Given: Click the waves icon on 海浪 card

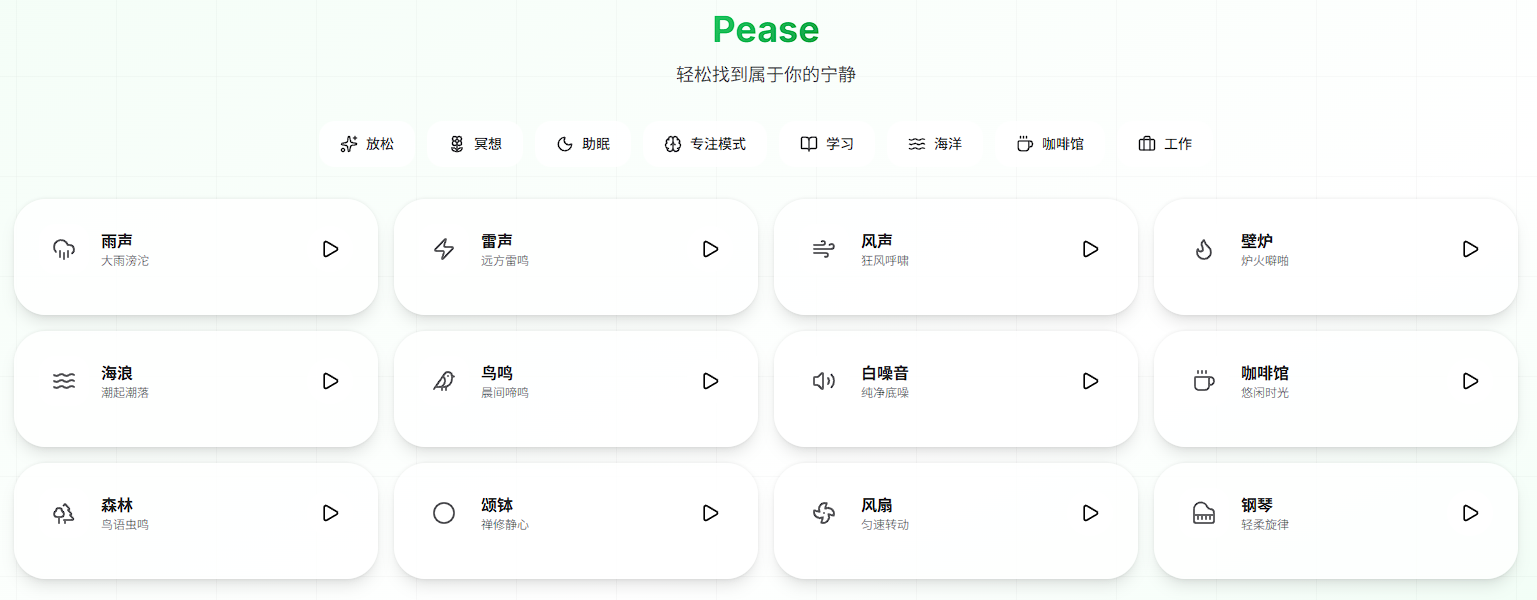Looking at the screenshot, I should [62, 382].
